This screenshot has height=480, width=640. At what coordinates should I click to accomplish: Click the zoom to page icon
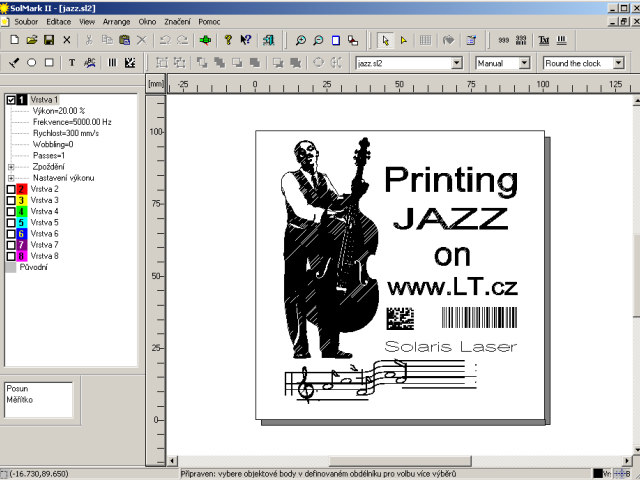click(x=336, y=40)
